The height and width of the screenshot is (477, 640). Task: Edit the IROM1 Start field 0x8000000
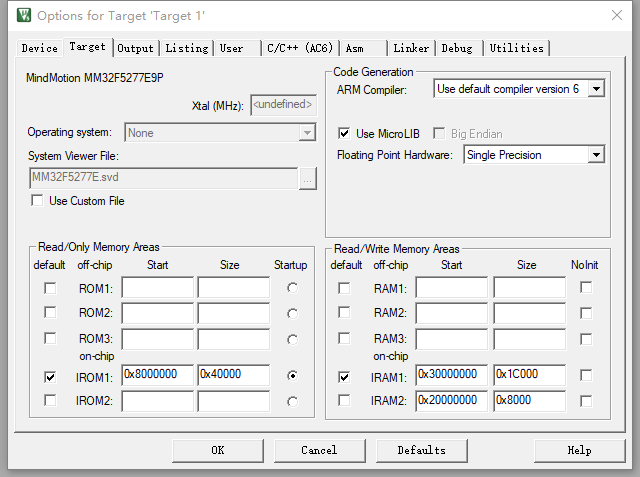tap(158, 375)
